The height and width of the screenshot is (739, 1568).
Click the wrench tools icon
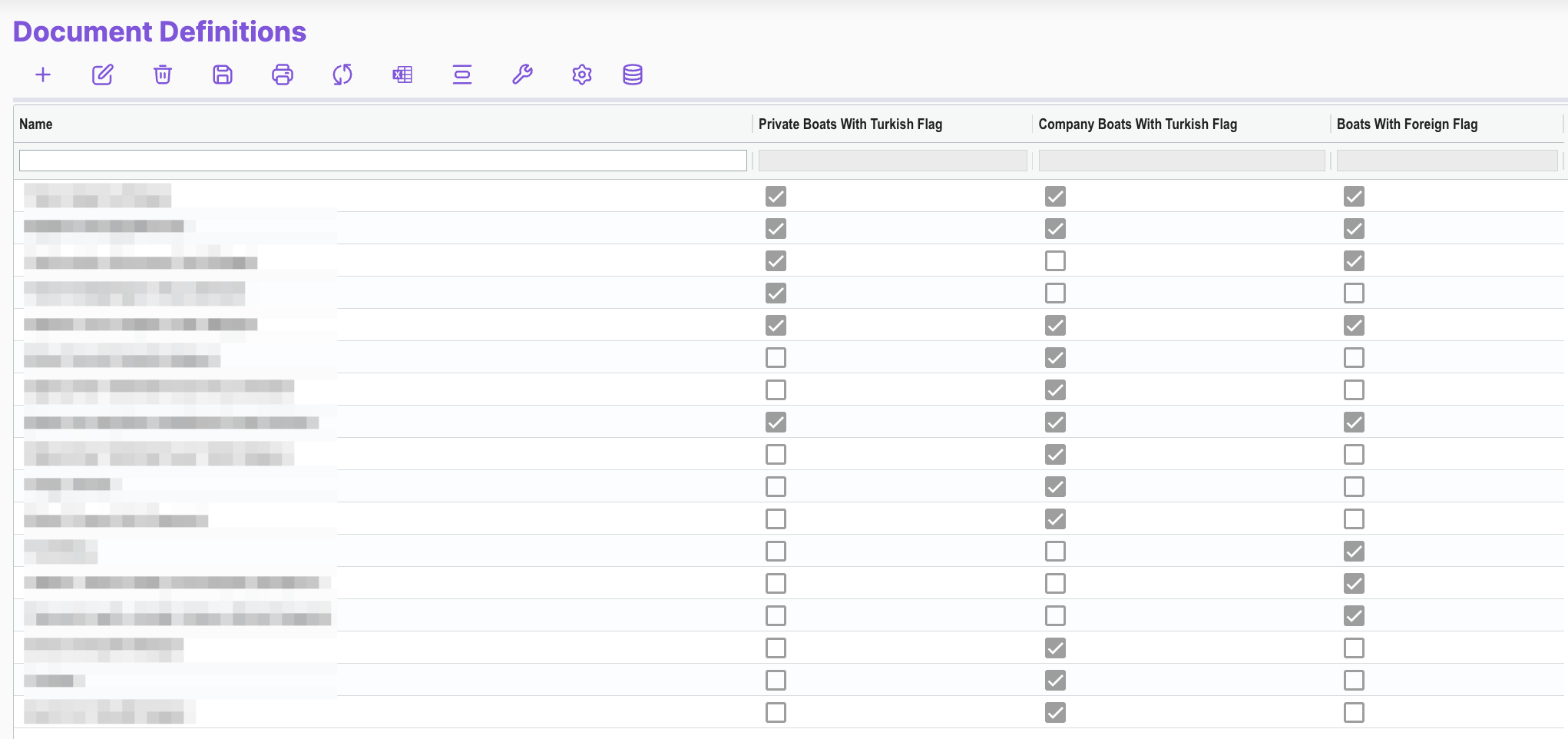(x=522, y=75)
